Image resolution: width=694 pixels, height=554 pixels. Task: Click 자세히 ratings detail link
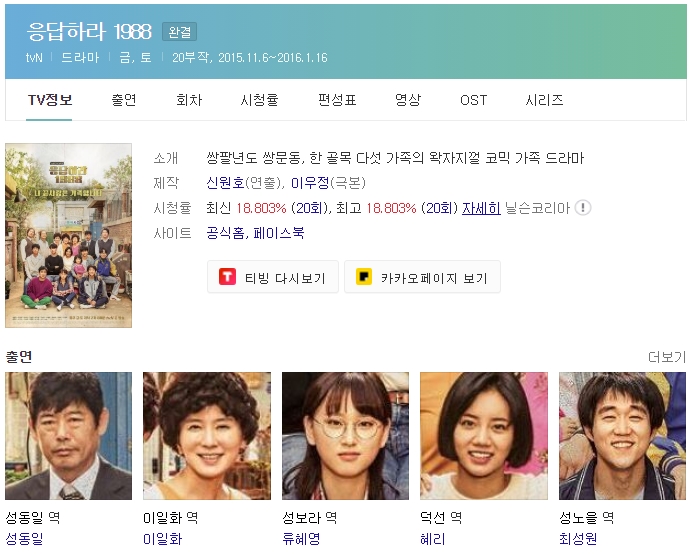[x=481, y=208]
